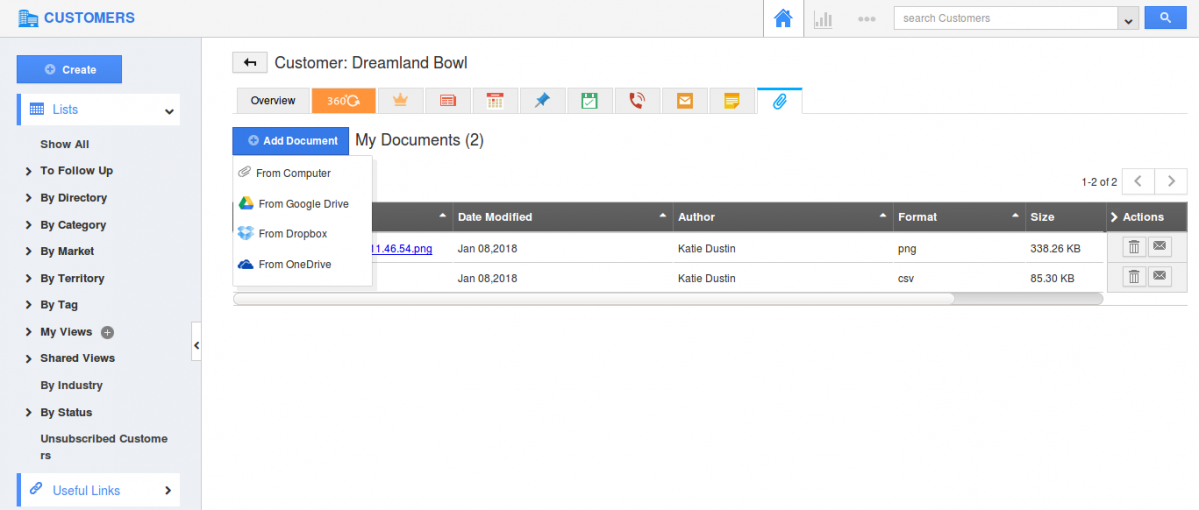
Task: Open the call logs phone icon tab
Action: [637, 101]
